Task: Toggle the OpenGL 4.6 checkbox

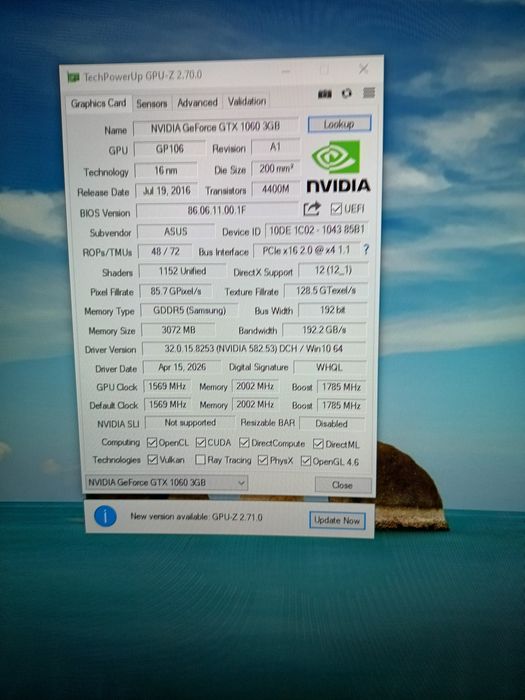Action: point(306,461)
